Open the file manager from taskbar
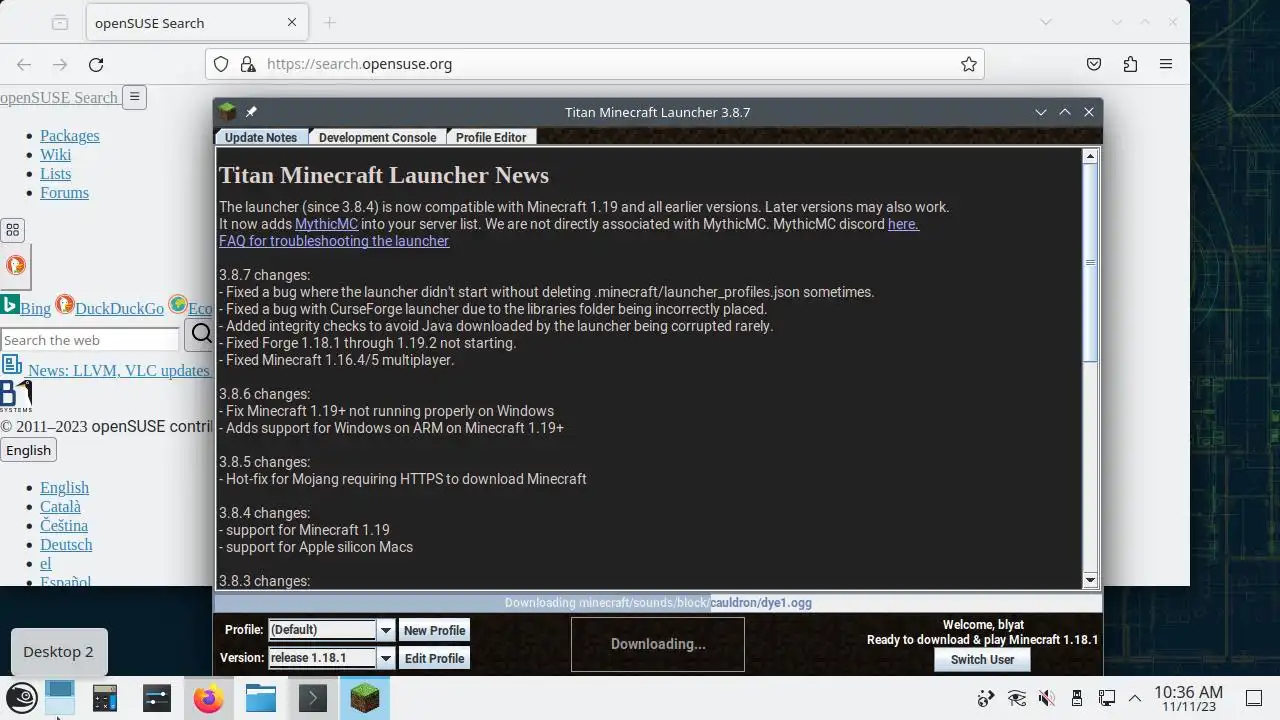The image size is (1280, 720). pyautogui.click(x=261, y=697)
